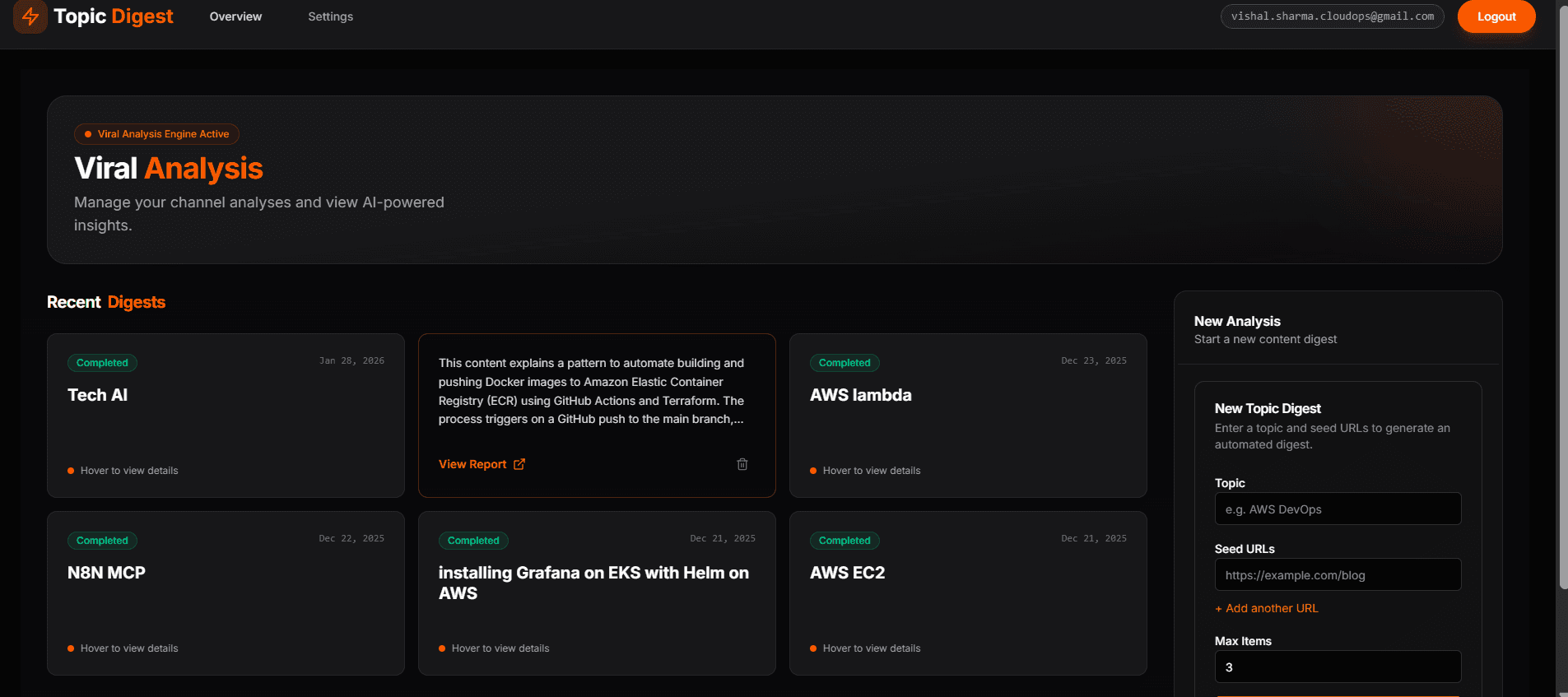This screenshot has height=697, width=1568.
Task: Click the New Topic Digest heading
Action: click(1268, 408)
